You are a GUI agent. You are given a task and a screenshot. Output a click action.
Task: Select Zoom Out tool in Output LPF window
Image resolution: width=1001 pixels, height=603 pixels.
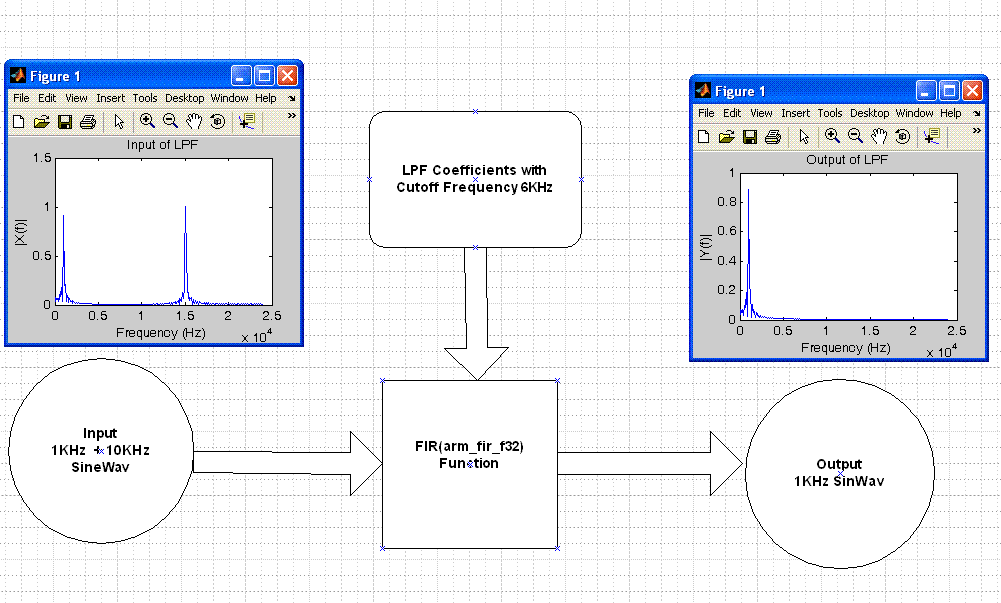point(855,136)
